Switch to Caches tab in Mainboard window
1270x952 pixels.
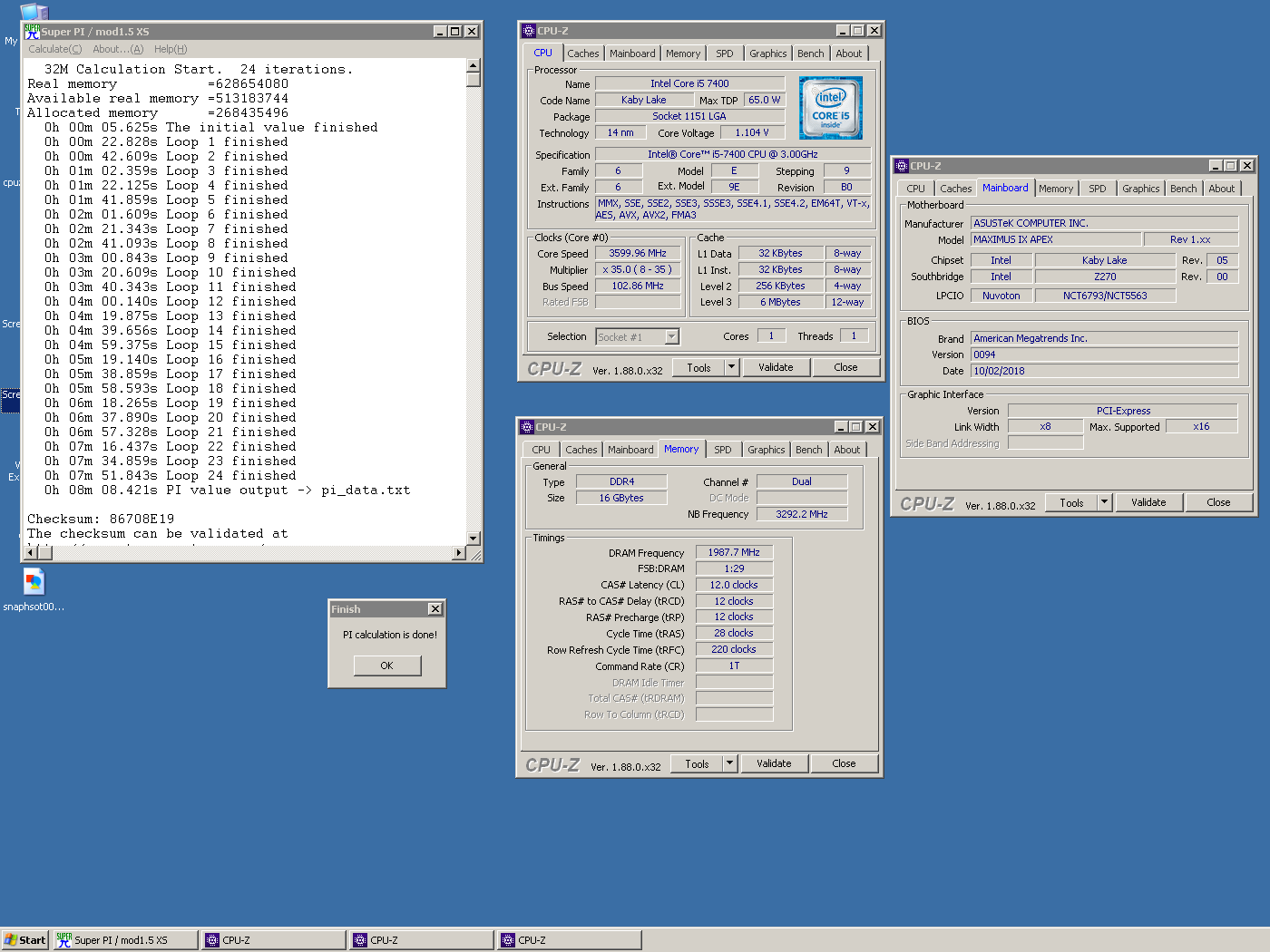956,189
